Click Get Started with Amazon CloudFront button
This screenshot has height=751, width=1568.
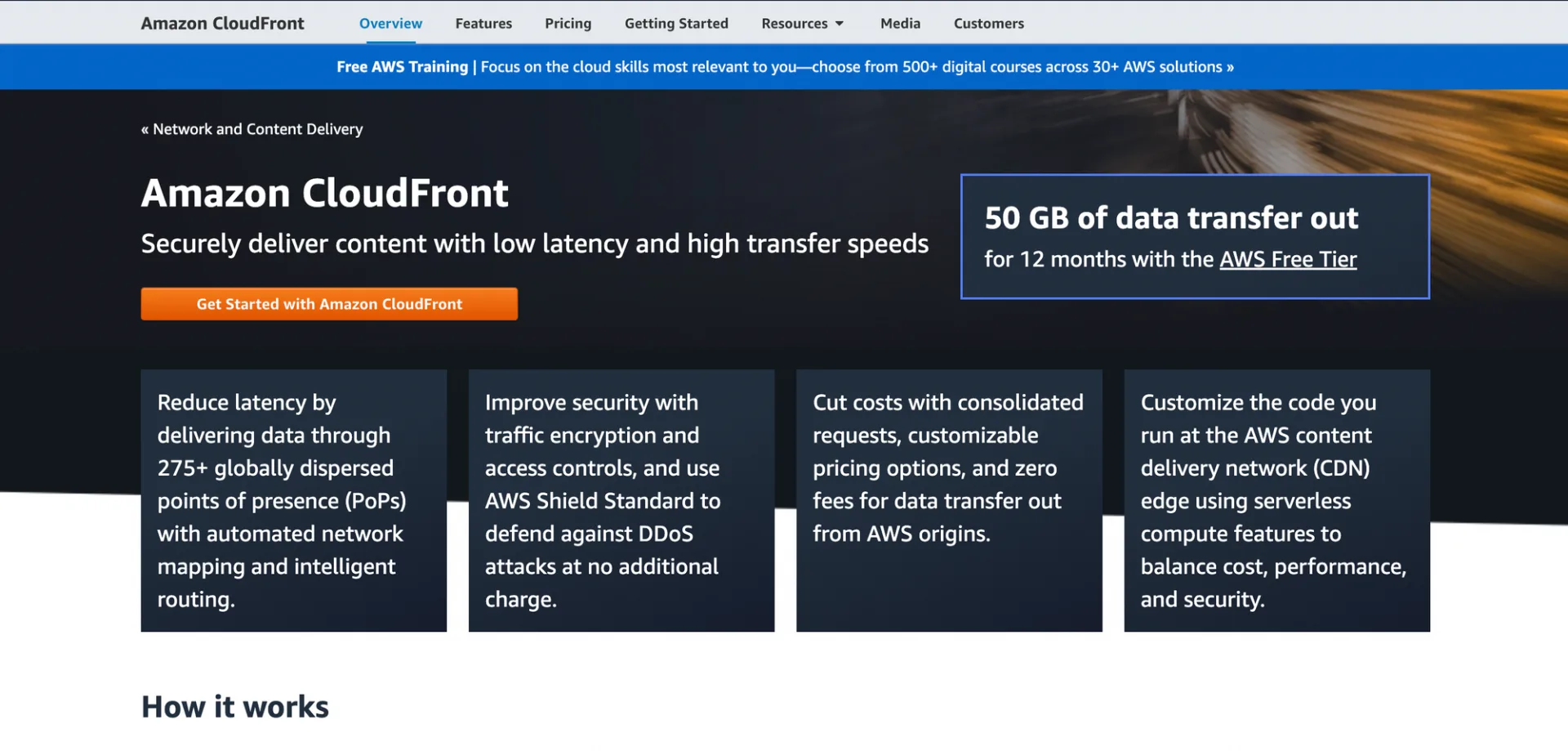[329, 304]
